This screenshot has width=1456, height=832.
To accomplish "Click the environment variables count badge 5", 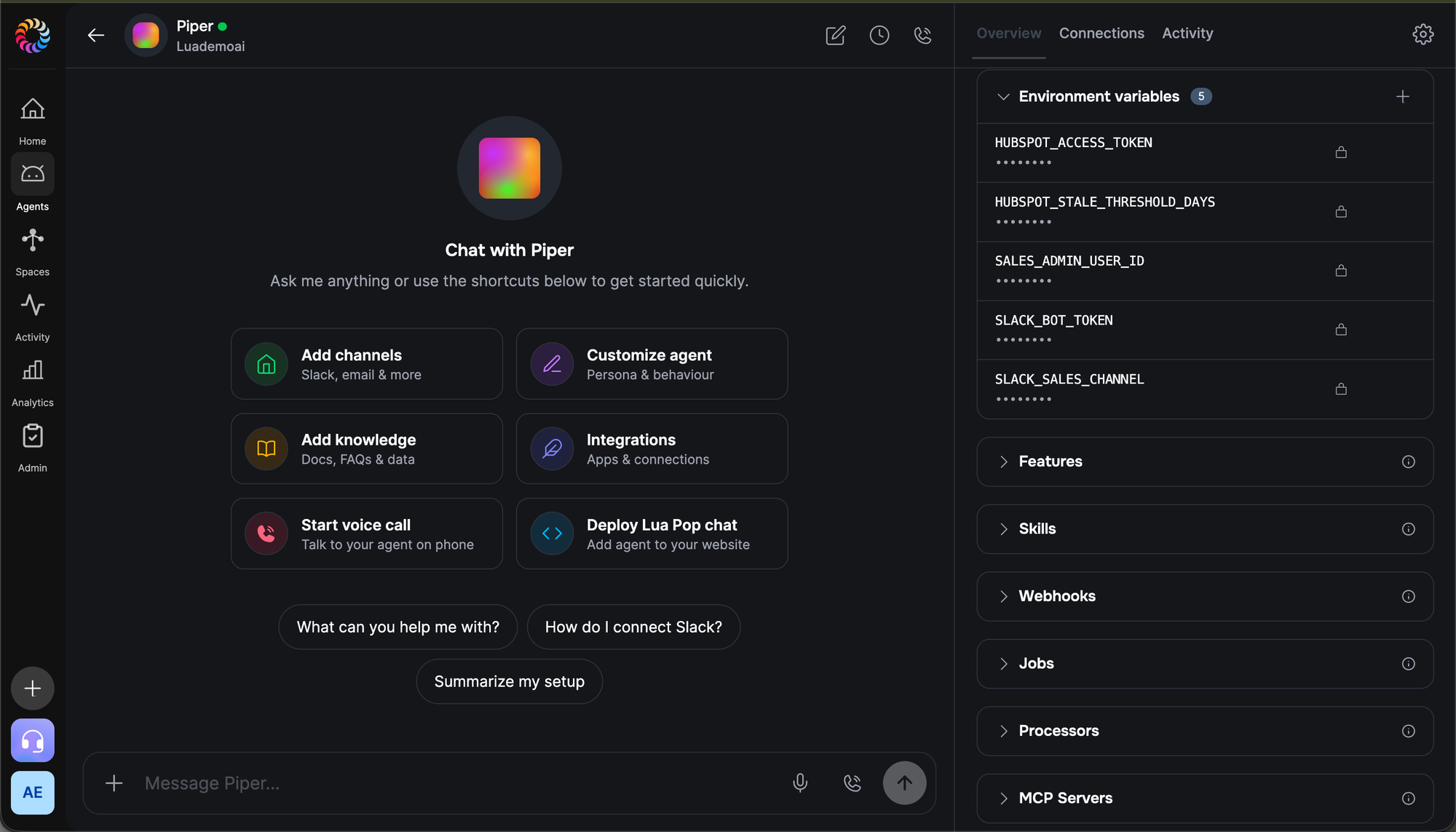I will [1201, 96].
